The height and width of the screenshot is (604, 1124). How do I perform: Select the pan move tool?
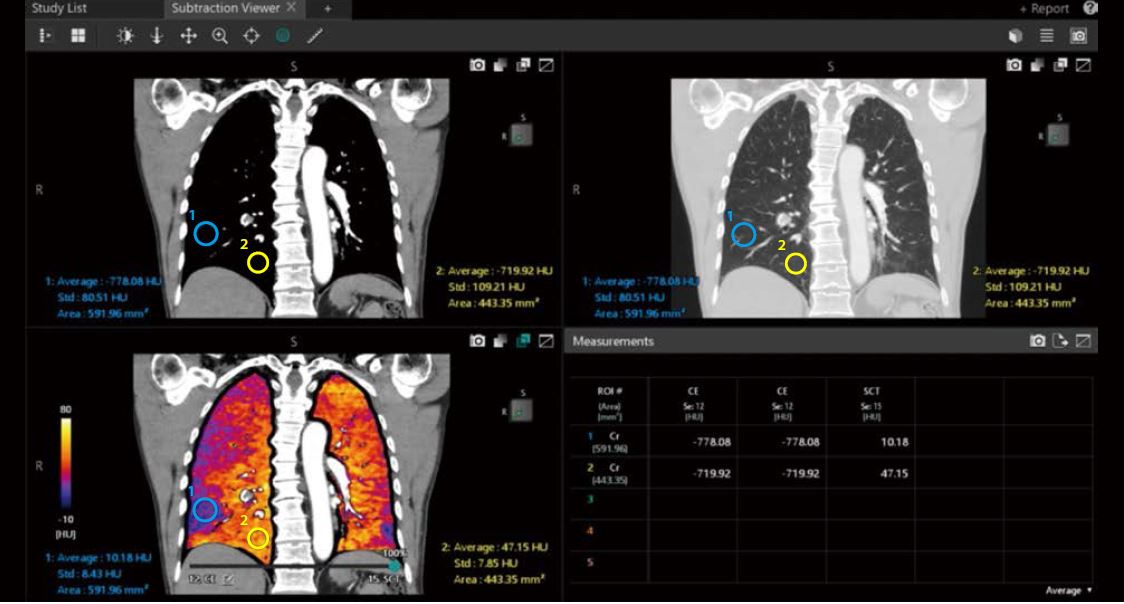[x=188, y=36]
